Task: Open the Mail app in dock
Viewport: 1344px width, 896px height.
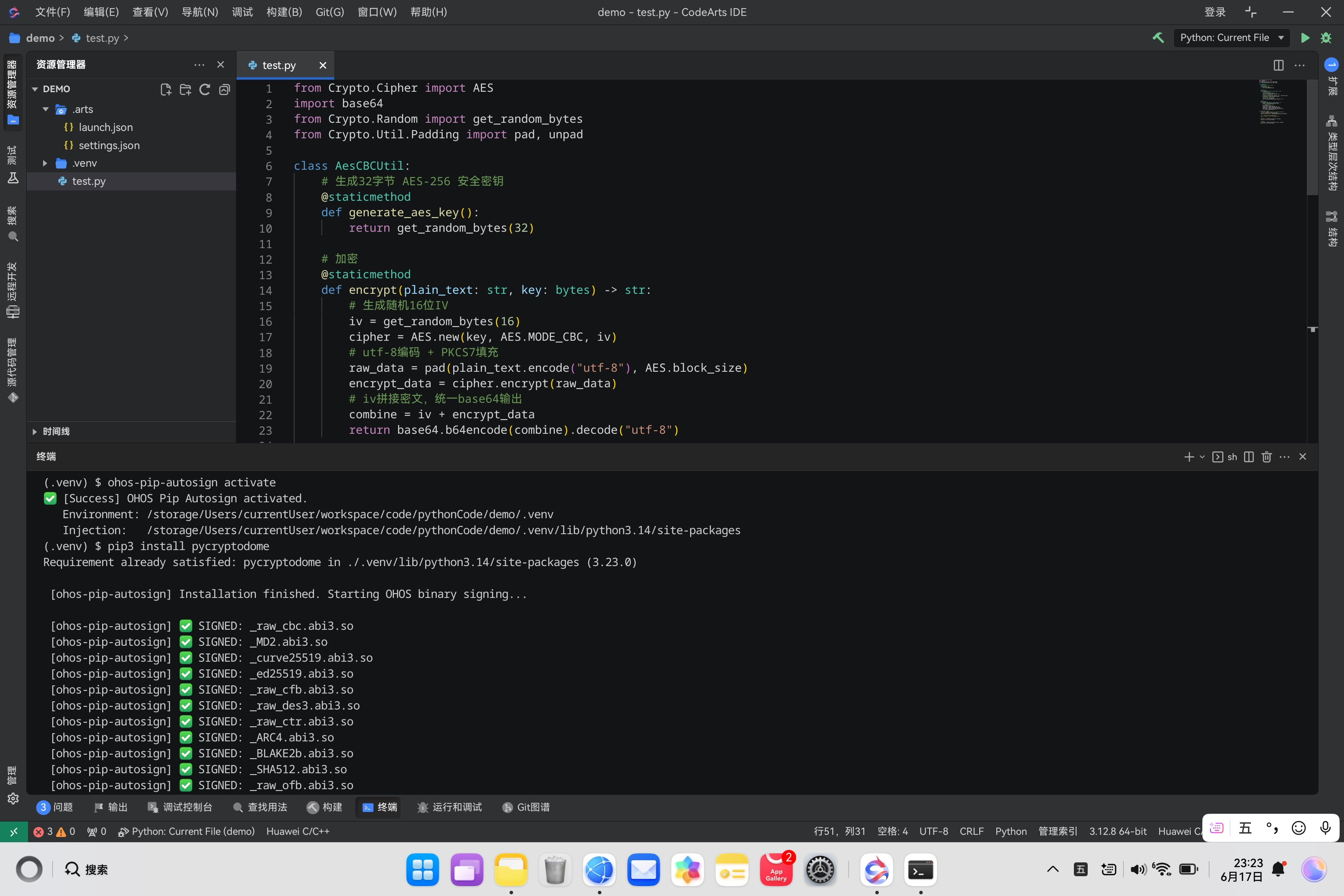Action: (644, 870)
